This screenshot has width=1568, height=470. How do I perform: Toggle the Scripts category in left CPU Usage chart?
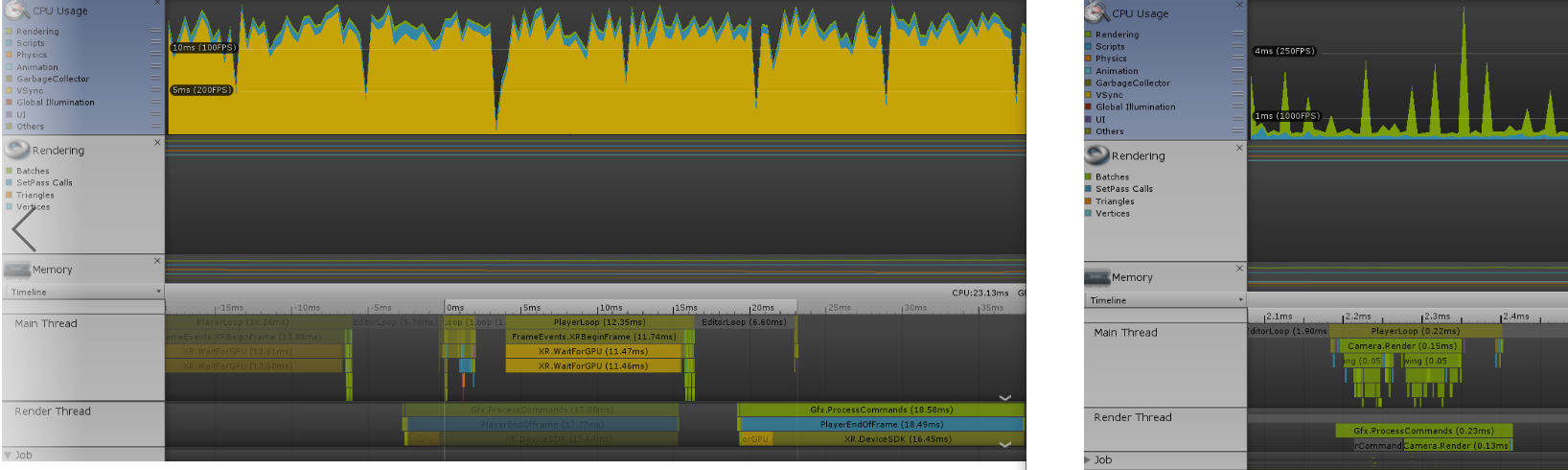[10, 43]
